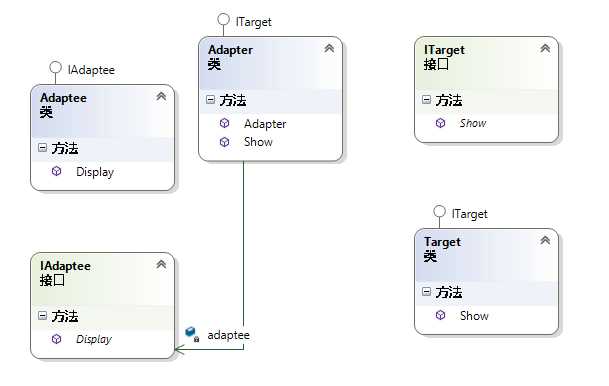Image resolution: width=609 pixels, height=386 pixels.
Task: Collapse the methods section in Adaptee class
Action: [x=42, y=147]
